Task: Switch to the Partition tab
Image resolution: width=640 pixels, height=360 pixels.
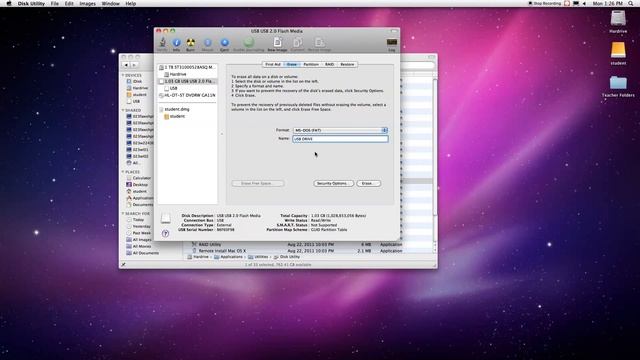Action: 311,64
